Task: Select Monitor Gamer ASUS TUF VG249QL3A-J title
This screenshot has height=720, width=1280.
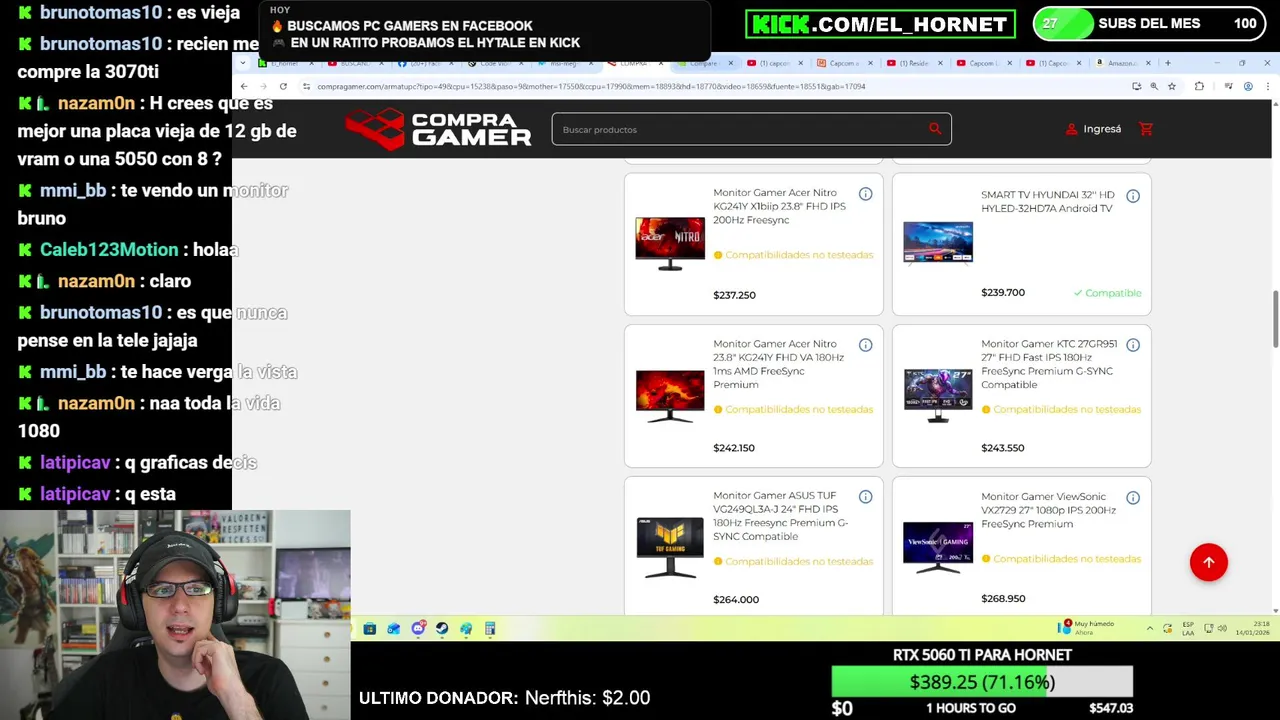Action: (x=781, y=516)
